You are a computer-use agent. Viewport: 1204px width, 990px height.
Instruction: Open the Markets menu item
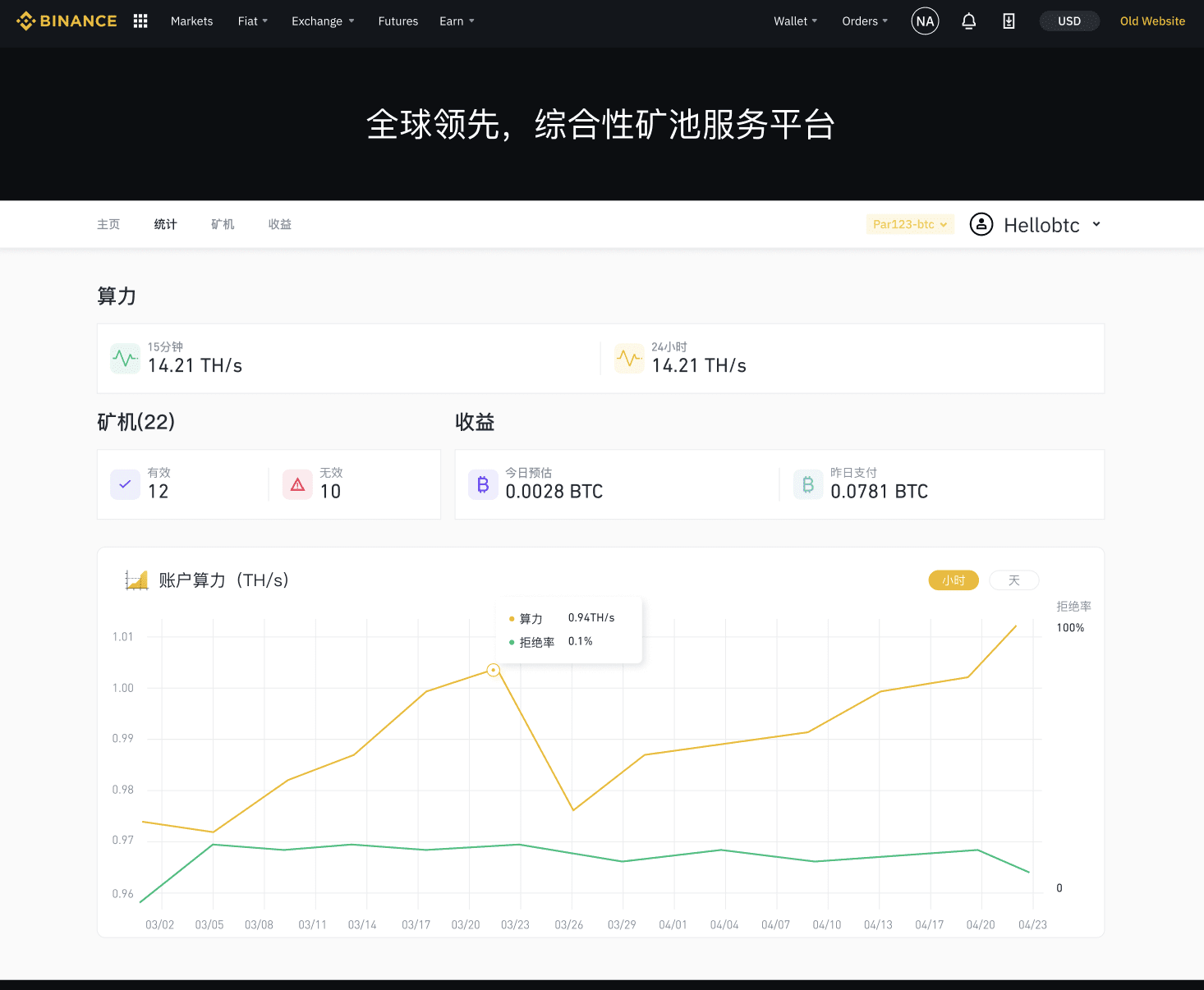click(x=191, y=21)
